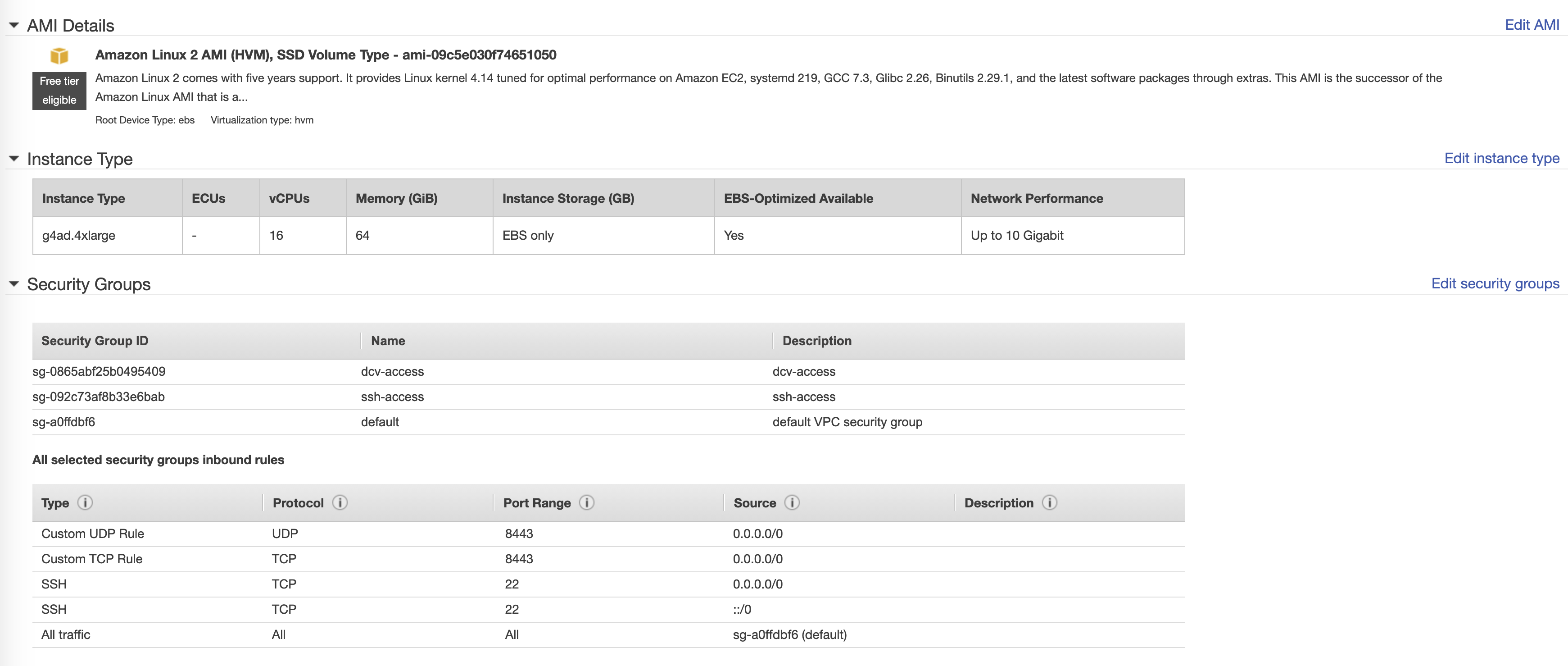1568x666 pixels.
Task: Collapse the AMI Details section
Action: (x=14, y=24)
